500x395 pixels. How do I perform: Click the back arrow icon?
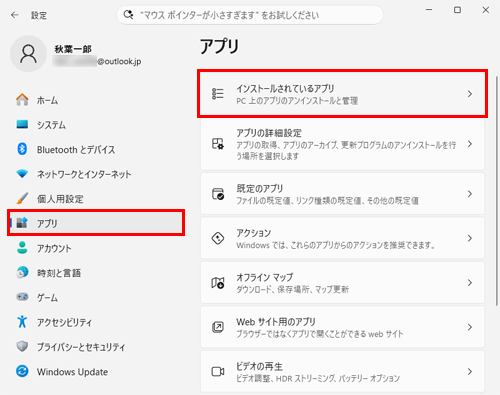point(15,15)
